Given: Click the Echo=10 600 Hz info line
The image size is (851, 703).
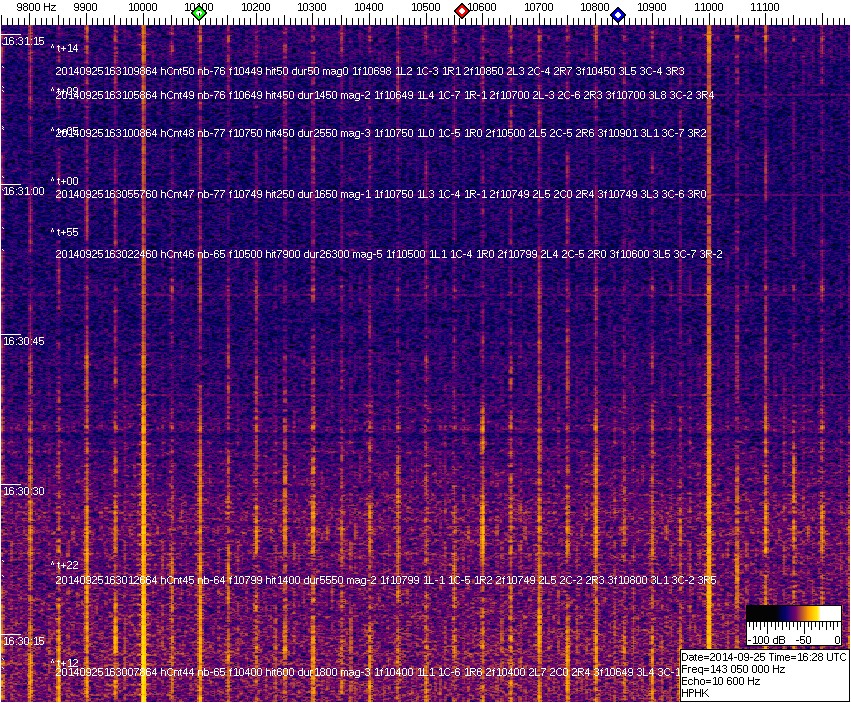Looking at the screenshot, I should click(720, 681).
